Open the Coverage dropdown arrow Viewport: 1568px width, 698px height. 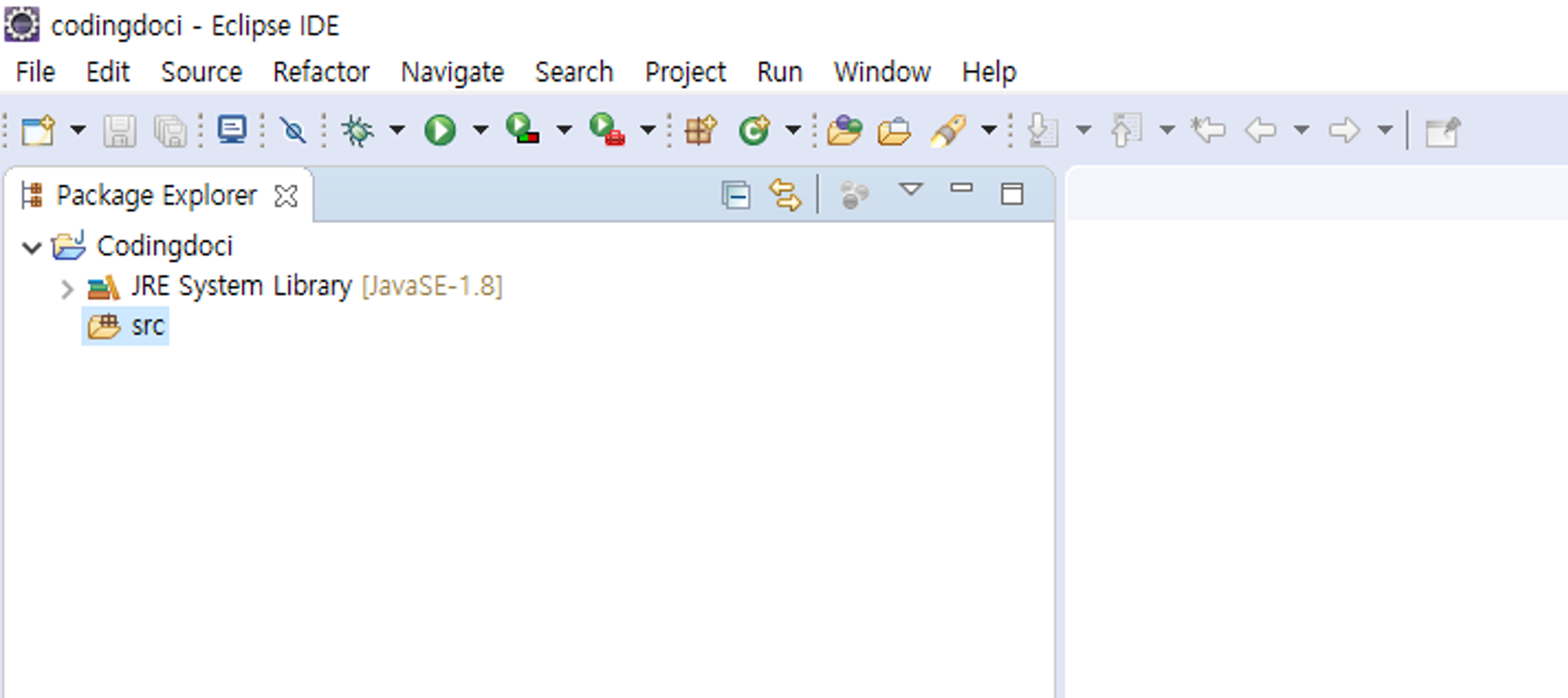pos(564,131)
